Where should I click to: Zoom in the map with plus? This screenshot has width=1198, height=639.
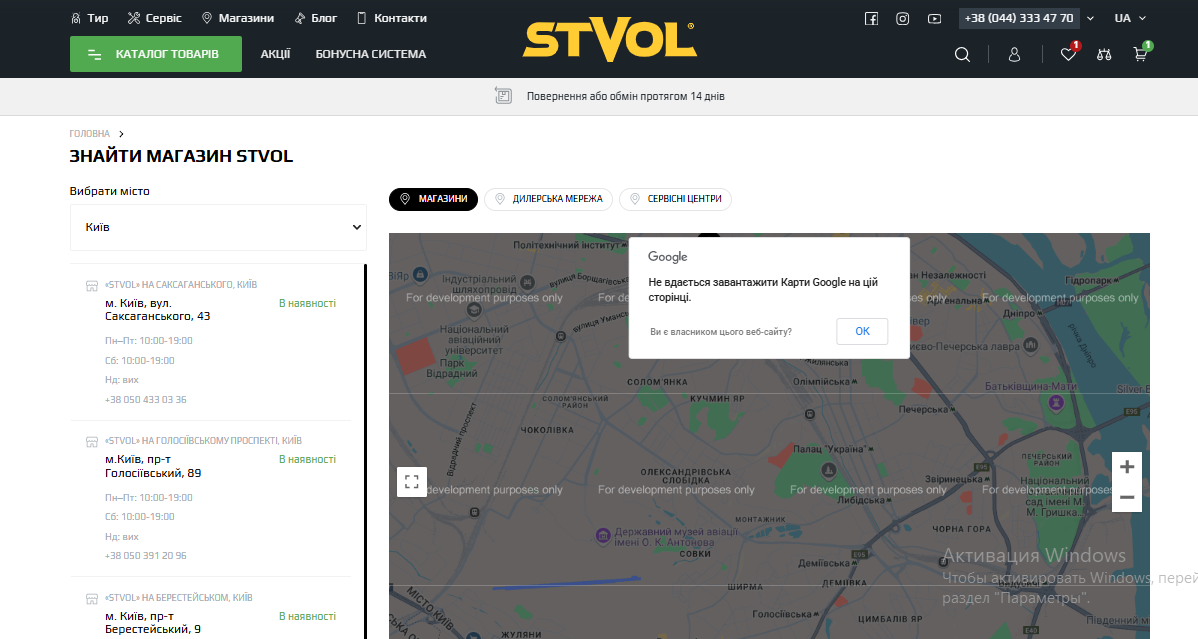pos(1127,467)
